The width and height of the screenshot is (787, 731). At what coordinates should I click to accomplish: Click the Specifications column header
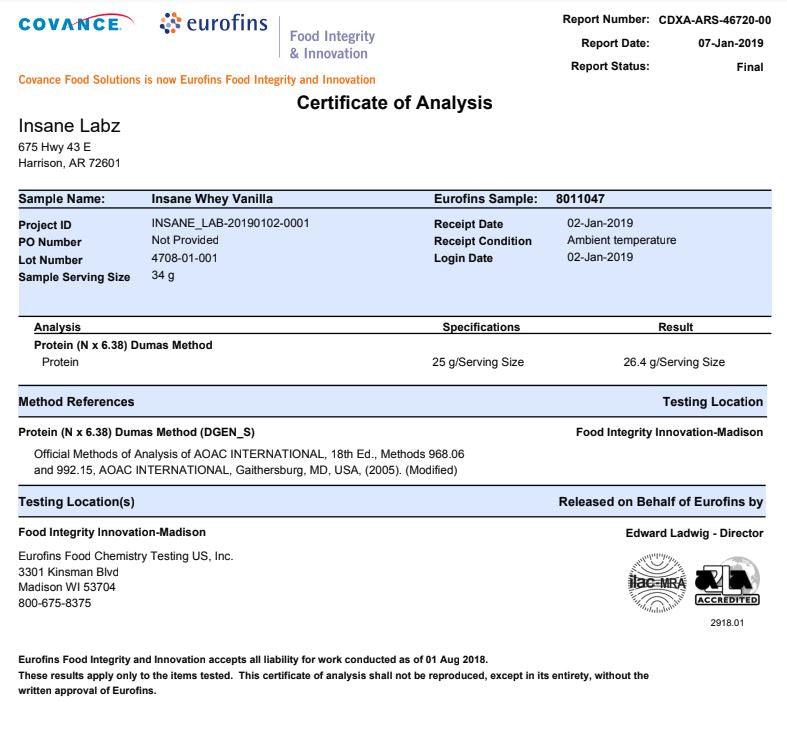481,327
